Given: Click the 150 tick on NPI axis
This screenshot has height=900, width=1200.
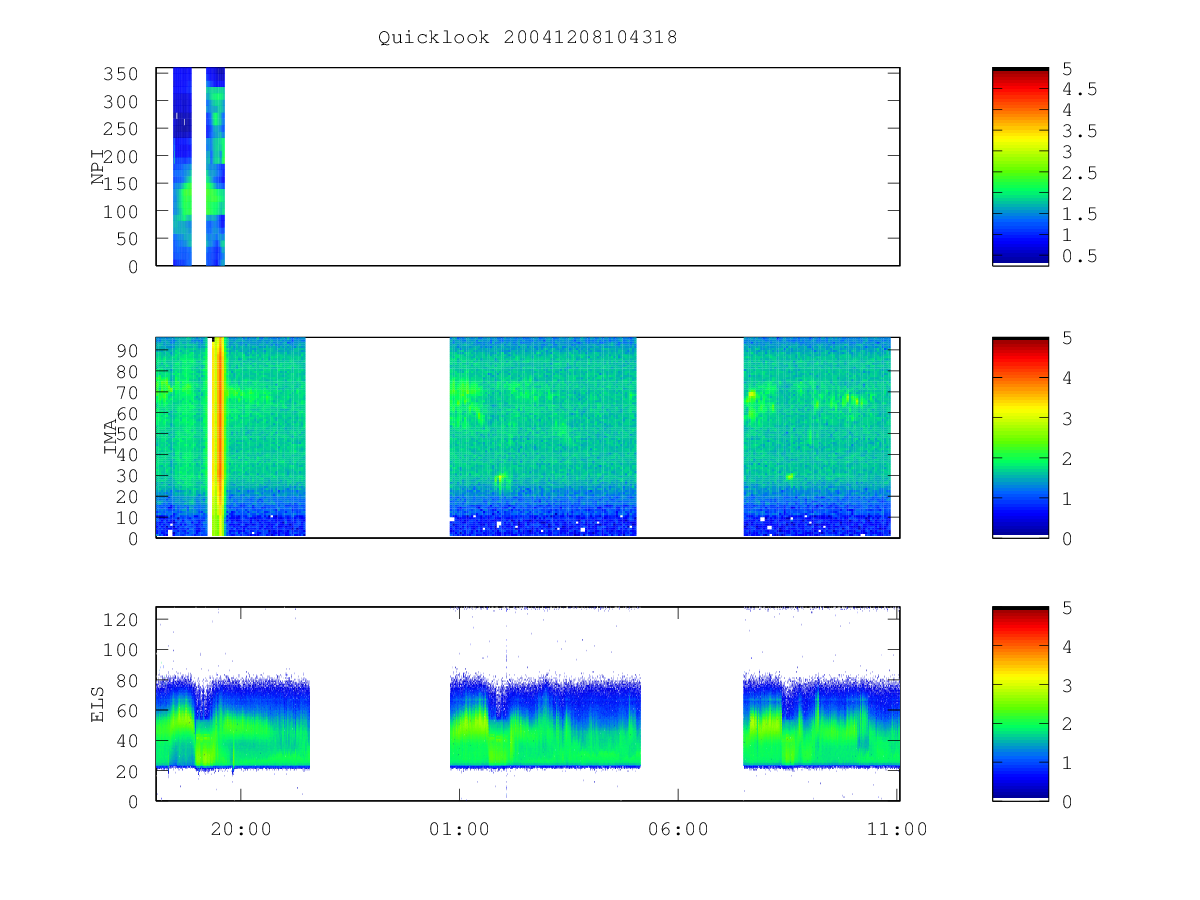Looking at the screenshot, I should coord(122,184).
